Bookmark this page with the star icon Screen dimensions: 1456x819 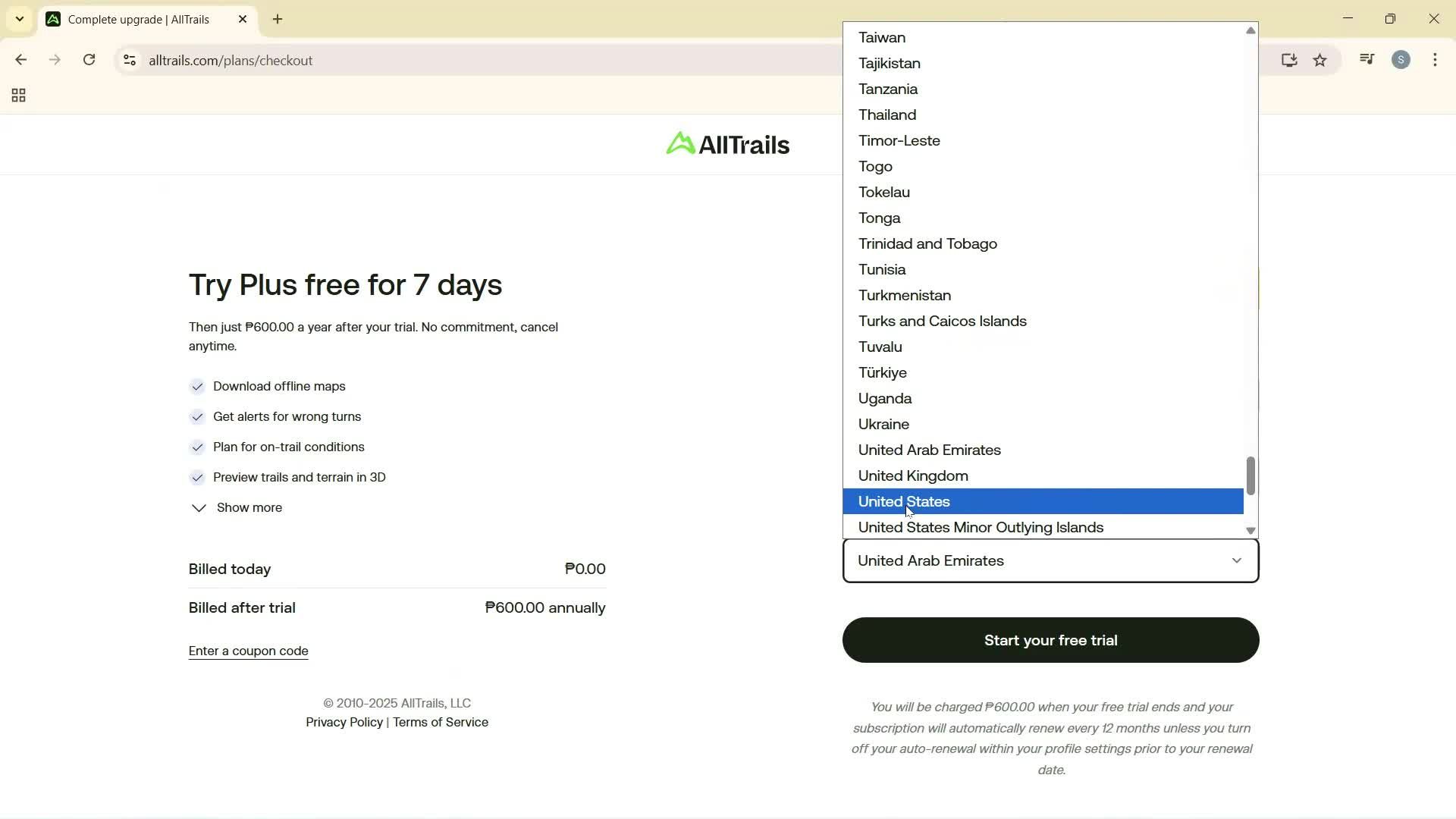(x=1320, y=60)
